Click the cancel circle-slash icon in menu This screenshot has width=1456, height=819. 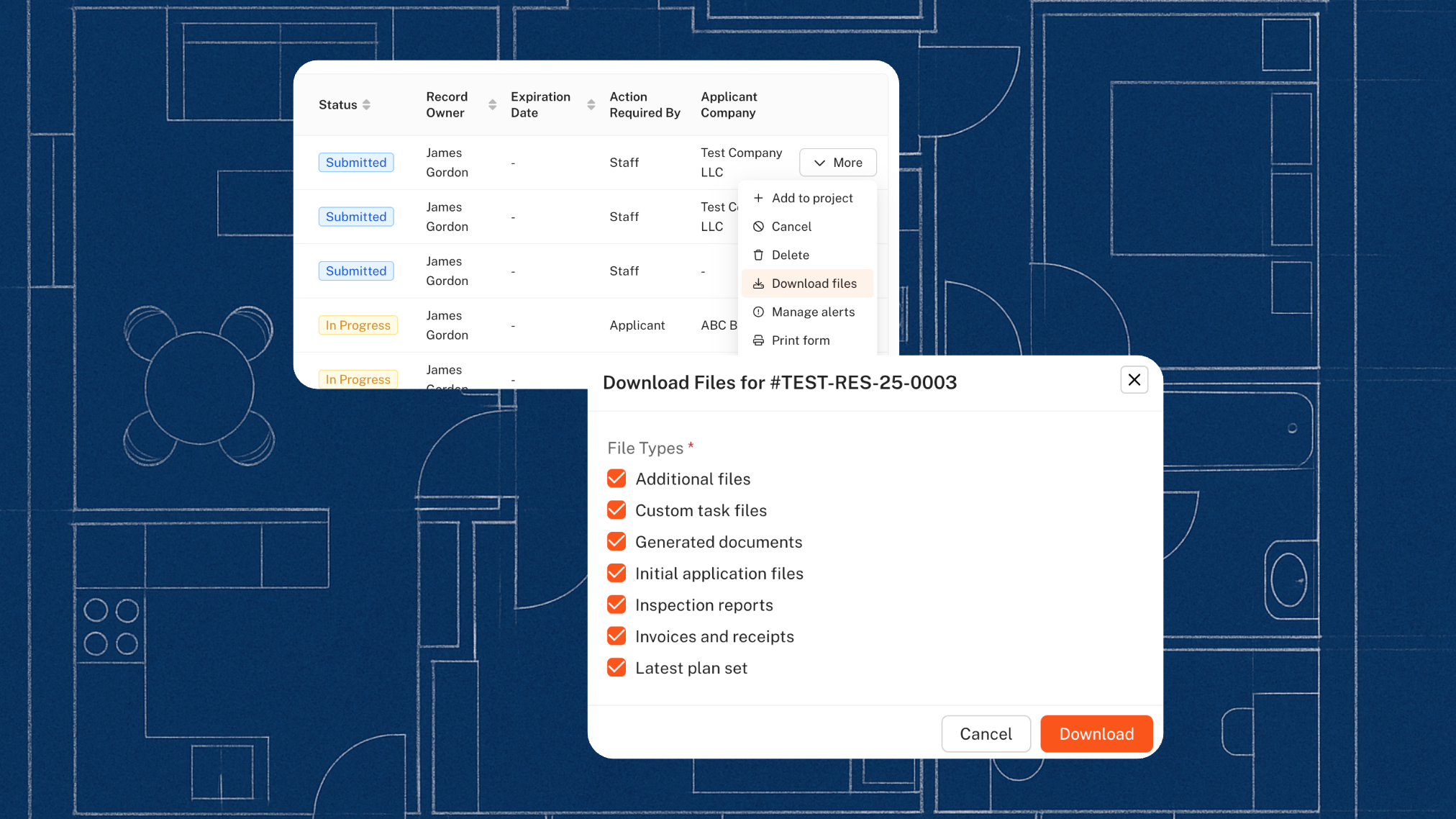(x=758, y=227)
